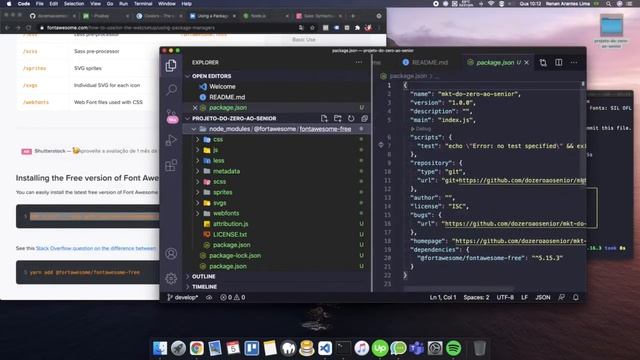Open the desktop project folder icon

[611, 25]
